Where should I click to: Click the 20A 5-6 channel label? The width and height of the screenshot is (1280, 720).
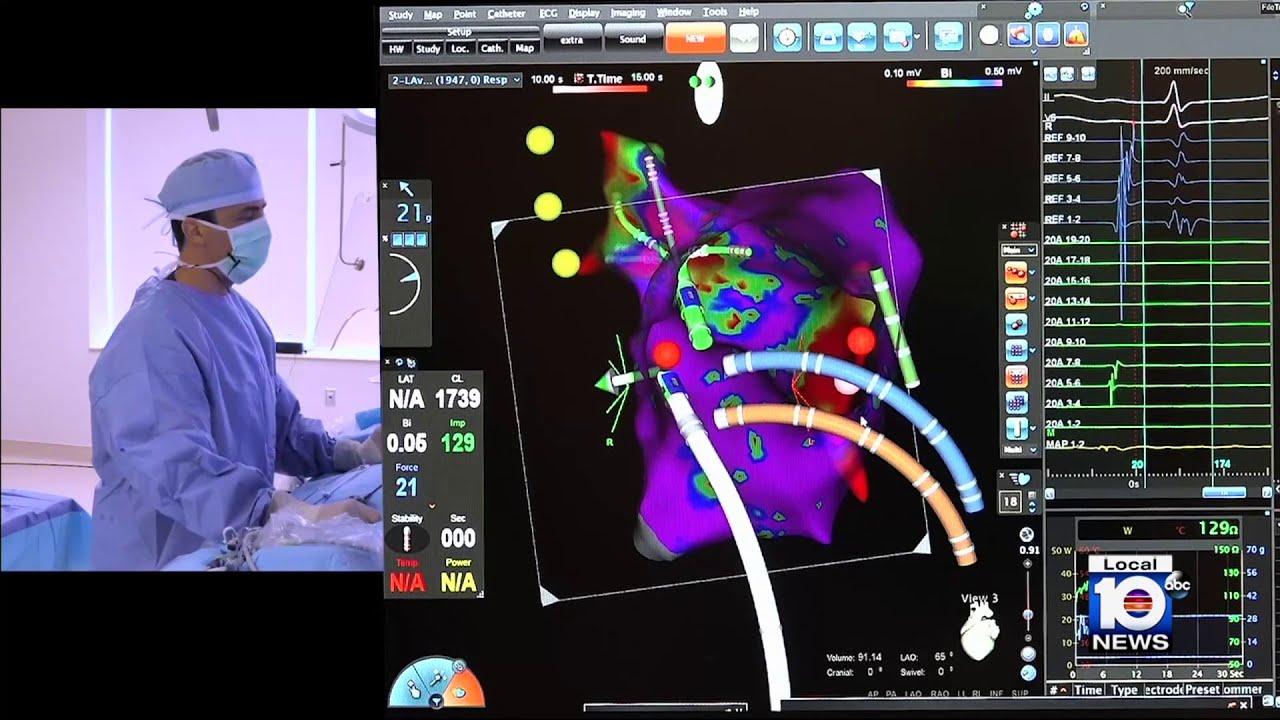pyautogui.click(x=1062, y=382)
